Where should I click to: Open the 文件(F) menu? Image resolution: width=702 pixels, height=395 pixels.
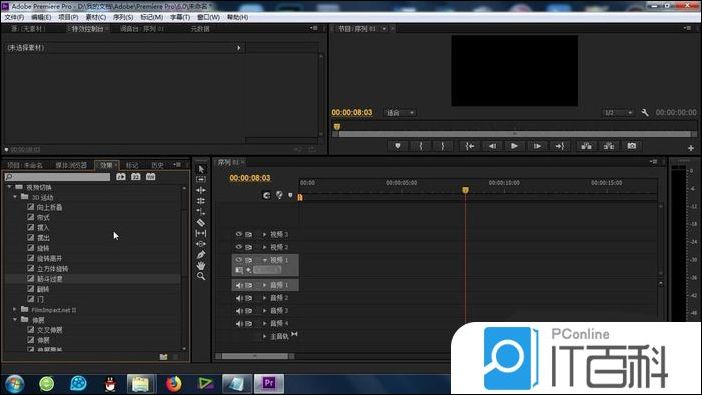[14, 17]
